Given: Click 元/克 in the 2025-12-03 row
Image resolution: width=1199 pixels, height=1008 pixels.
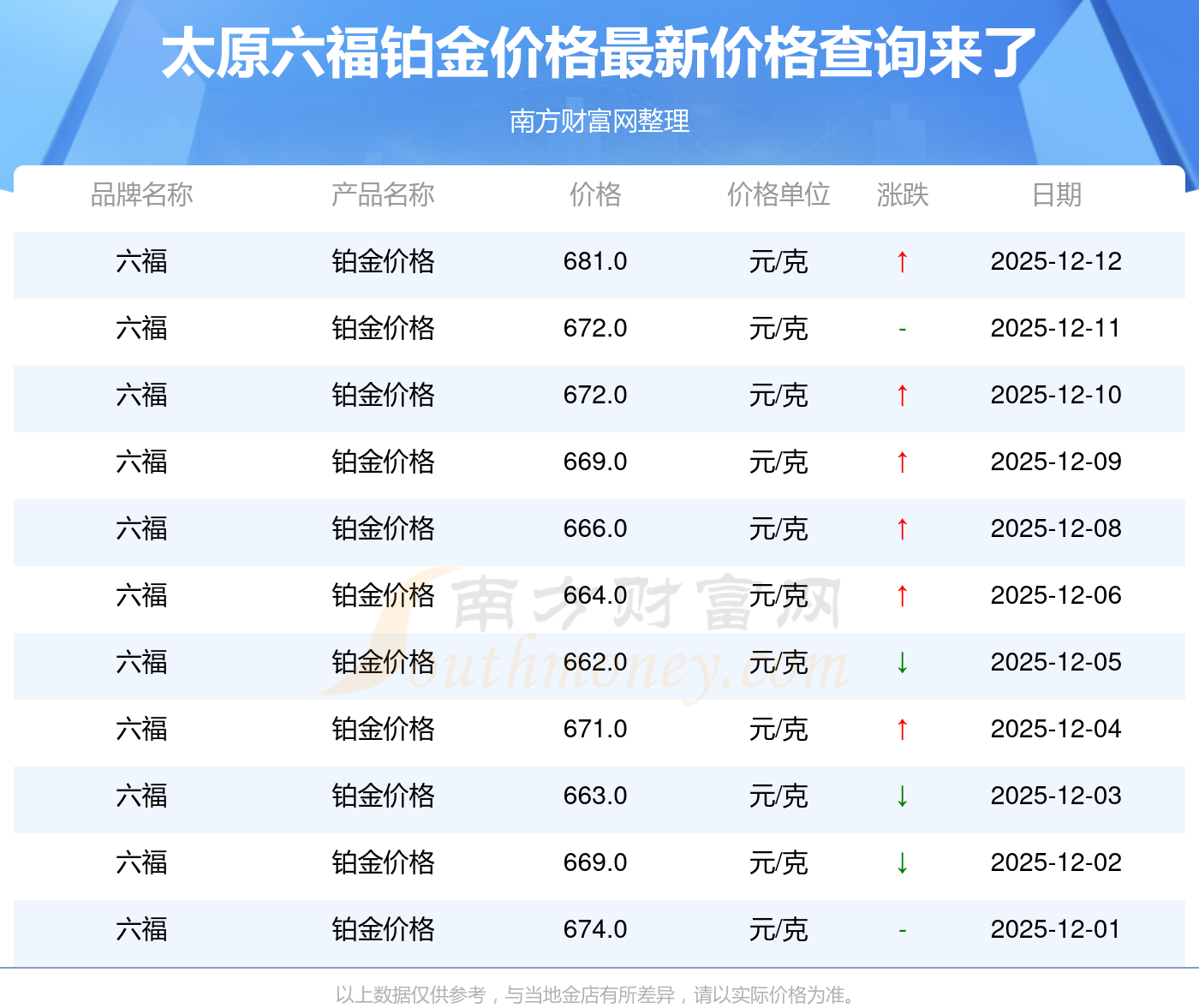Looking at the screenshot, I should [x=778, y=796].
